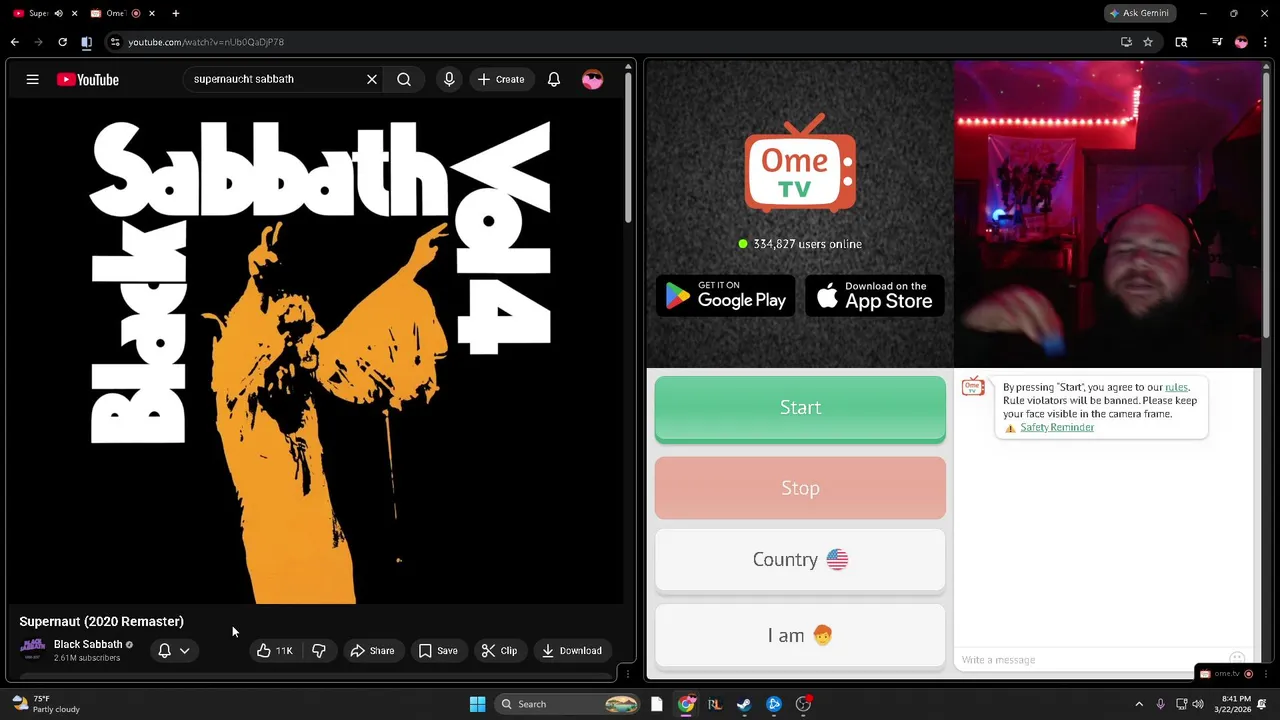Open the Windows Start menu
1280x720 pixels.
[477, 704]
